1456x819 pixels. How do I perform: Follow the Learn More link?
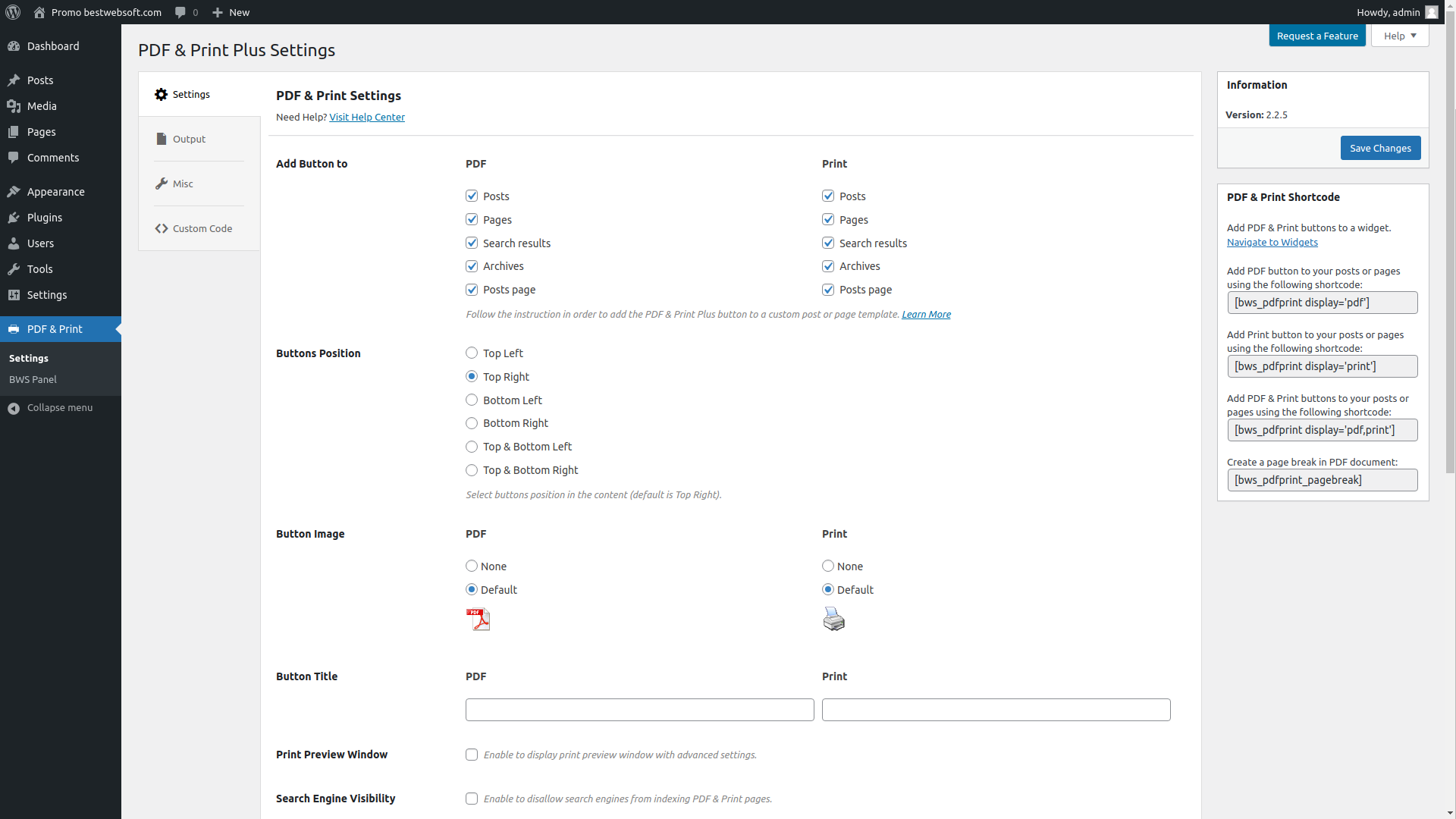coord(926,314)
